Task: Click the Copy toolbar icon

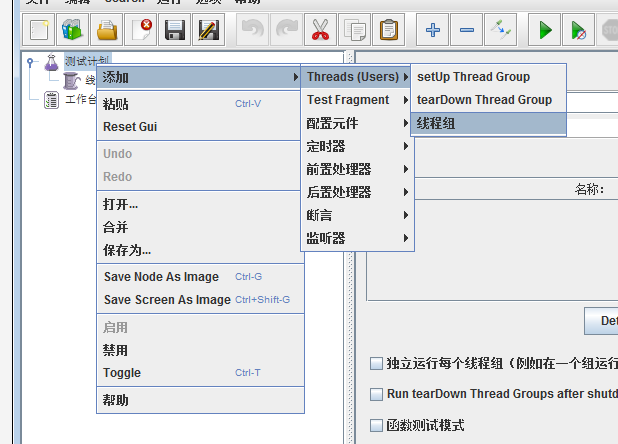Action: tap(355, 30)
